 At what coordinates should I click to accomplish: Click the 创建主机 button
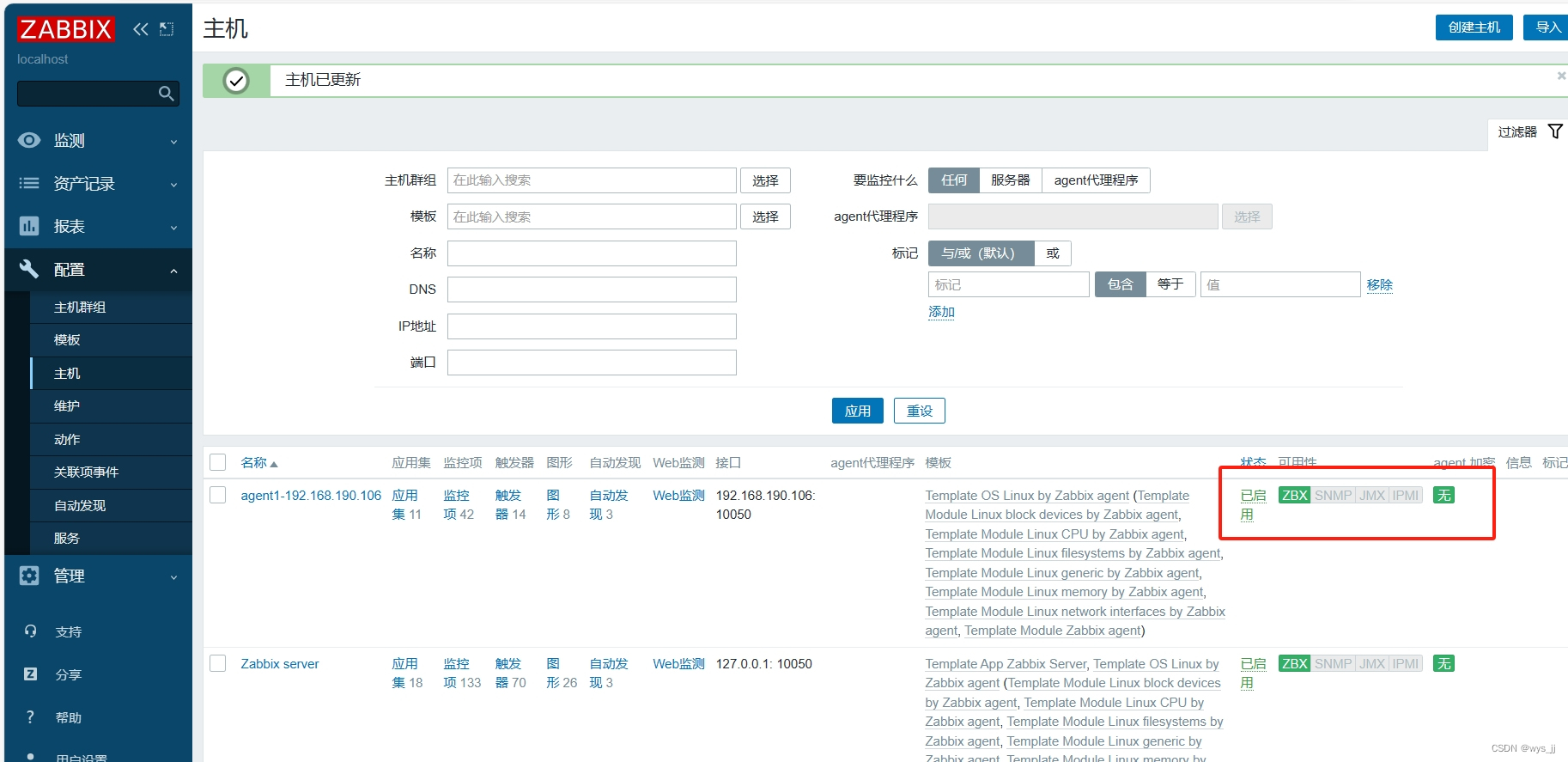pyautogui.click(x=1474, y=27)
